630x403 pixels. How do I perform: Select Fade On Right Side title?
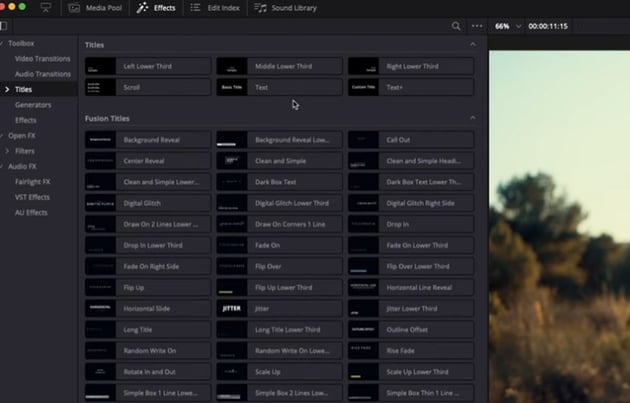tap(148, 266)
